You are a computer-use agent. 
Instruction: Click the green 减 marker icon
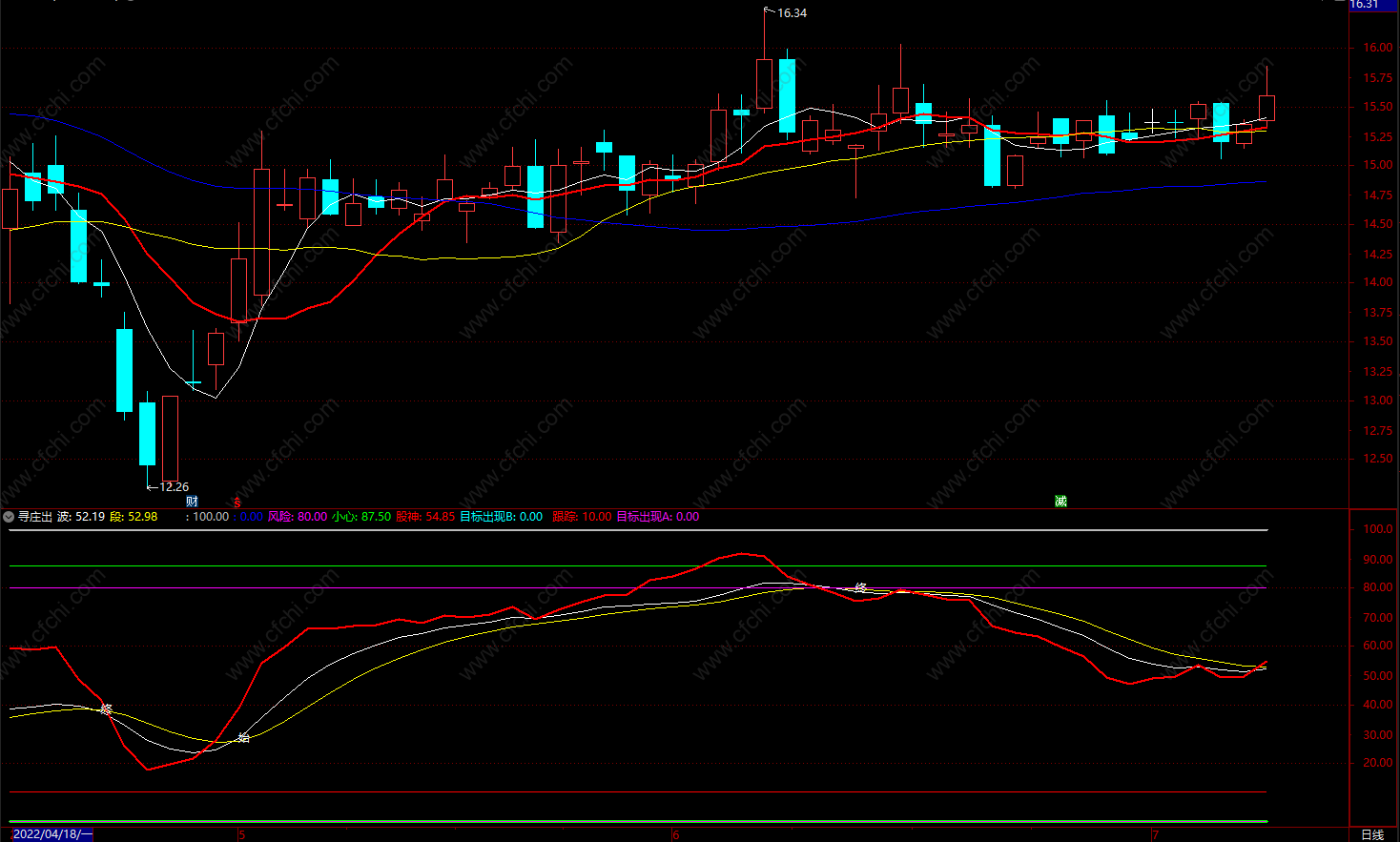(x=1060, y=502)
